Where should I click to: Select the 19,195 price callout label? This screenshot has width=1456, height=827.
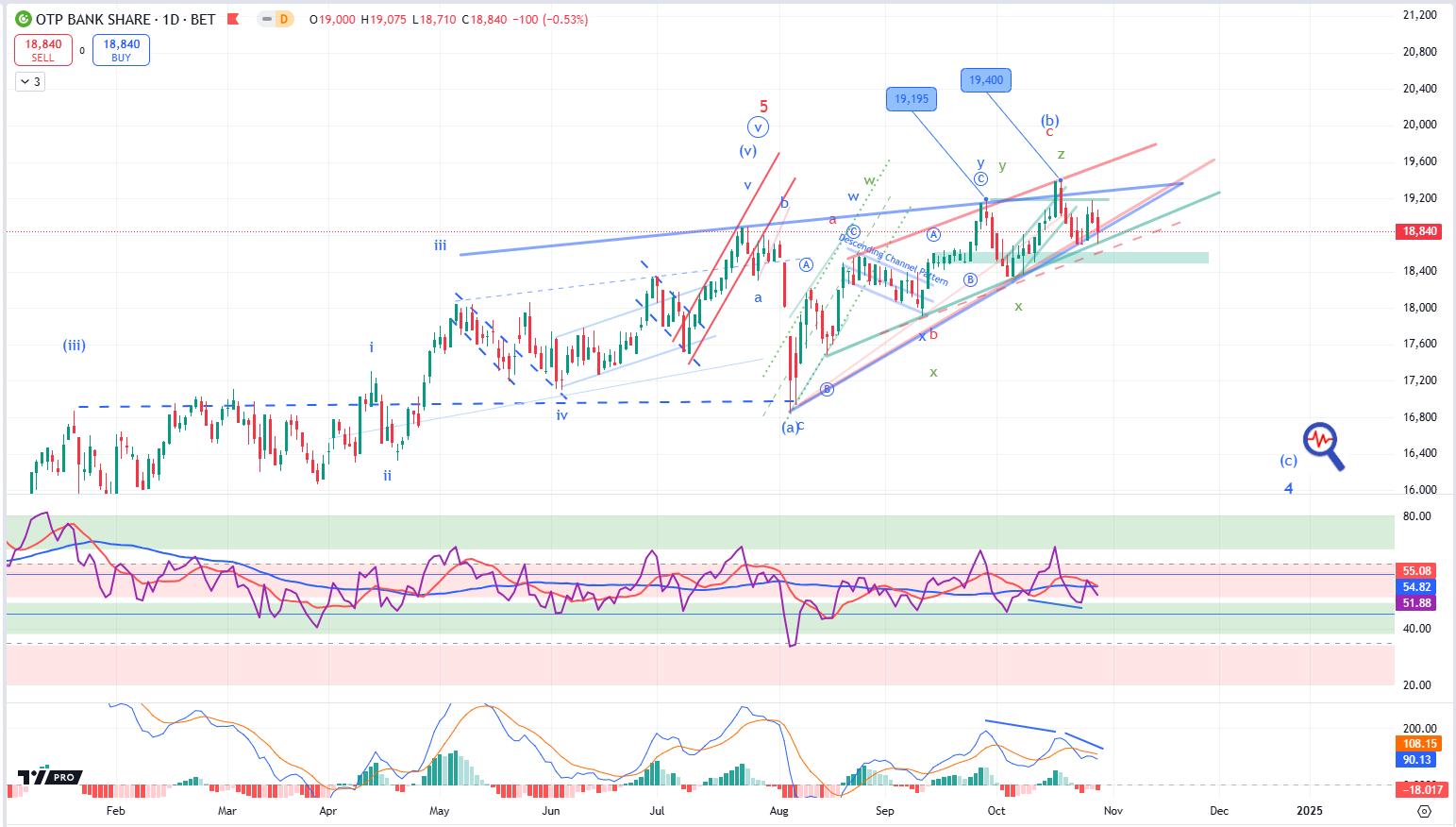tap(912, 98)
